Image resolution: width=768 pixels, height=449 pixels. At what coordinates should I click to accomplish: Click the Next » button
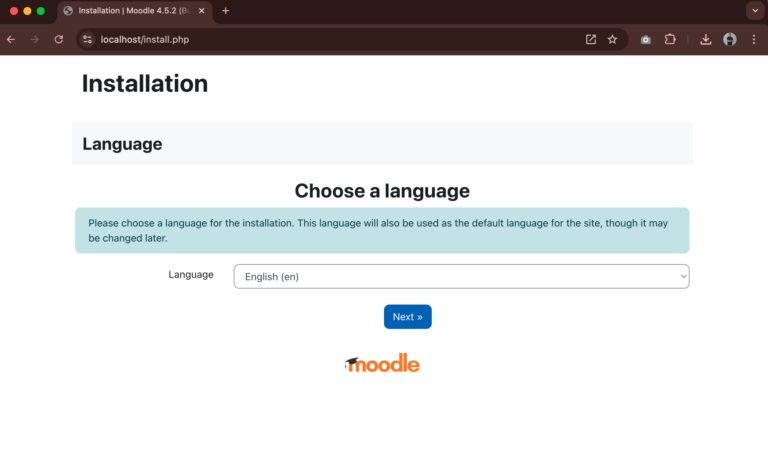[x=408, y=317]
